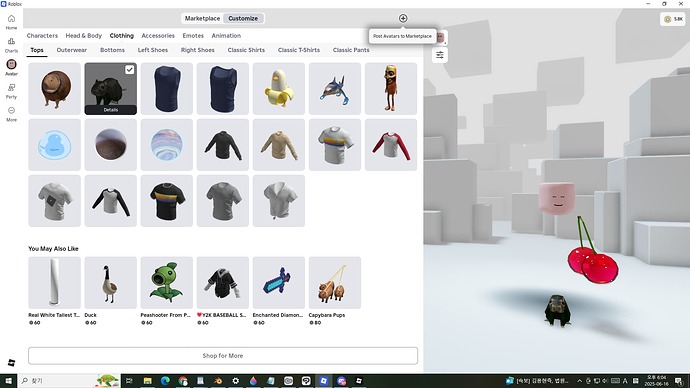Screen dimensions: 690x388
Task: Uncheck the equipped black capybara item
Action: pyautogui.click(x=129, y=70)
